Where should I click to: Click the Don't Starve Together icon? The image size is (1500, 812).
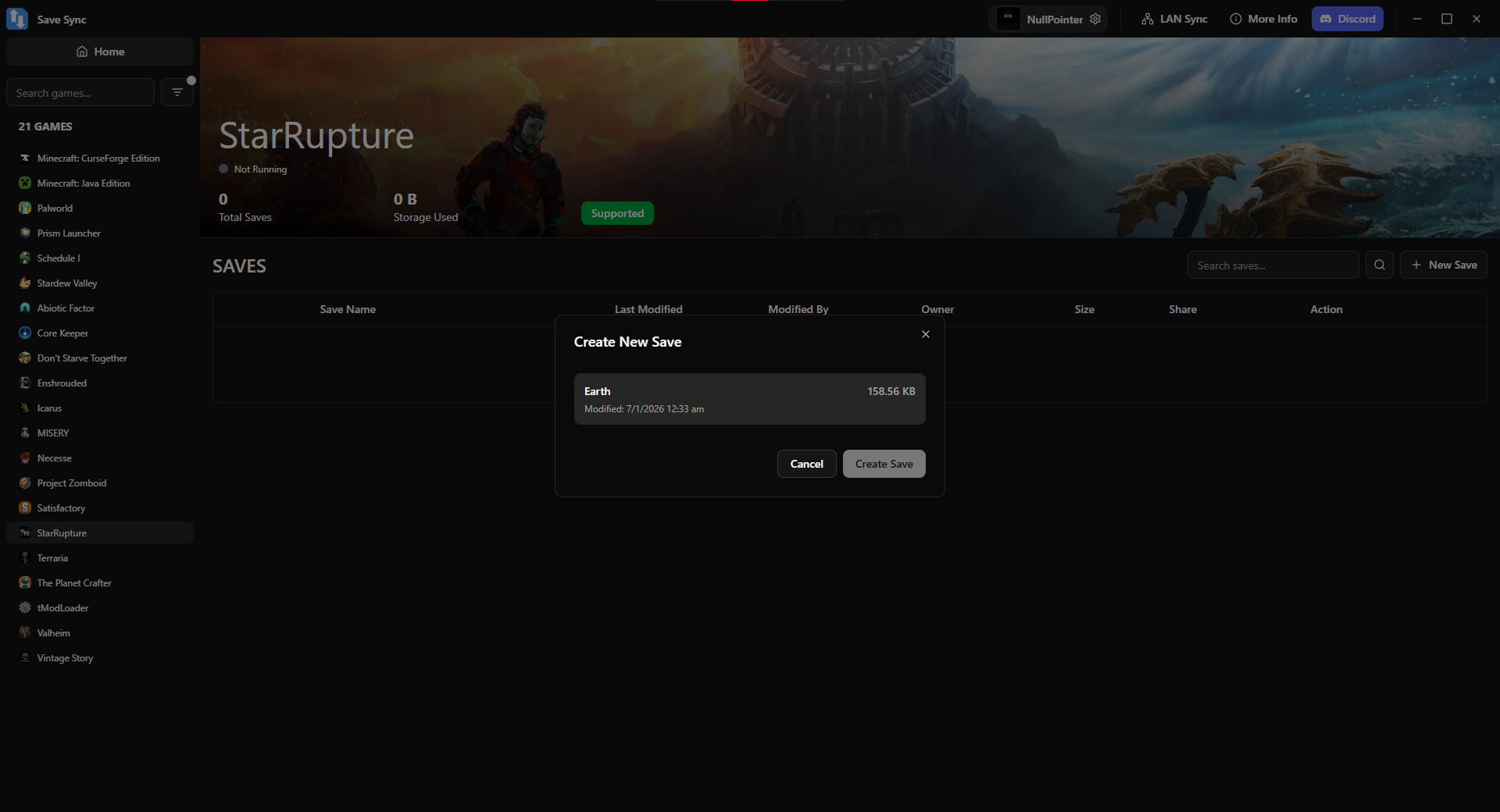click(25, 358)
